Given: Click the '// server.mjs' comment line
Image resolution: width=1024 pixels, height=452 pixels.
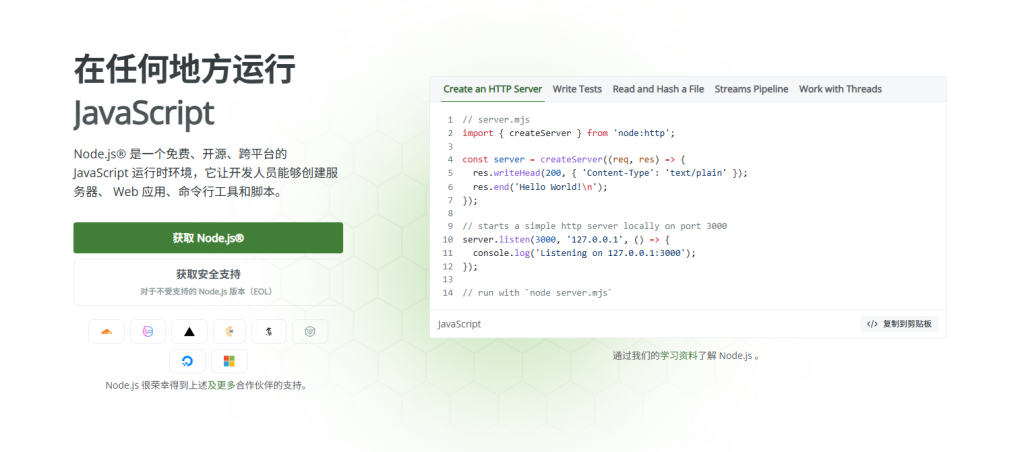Looking at the screenshot, I should coord(496,120).
